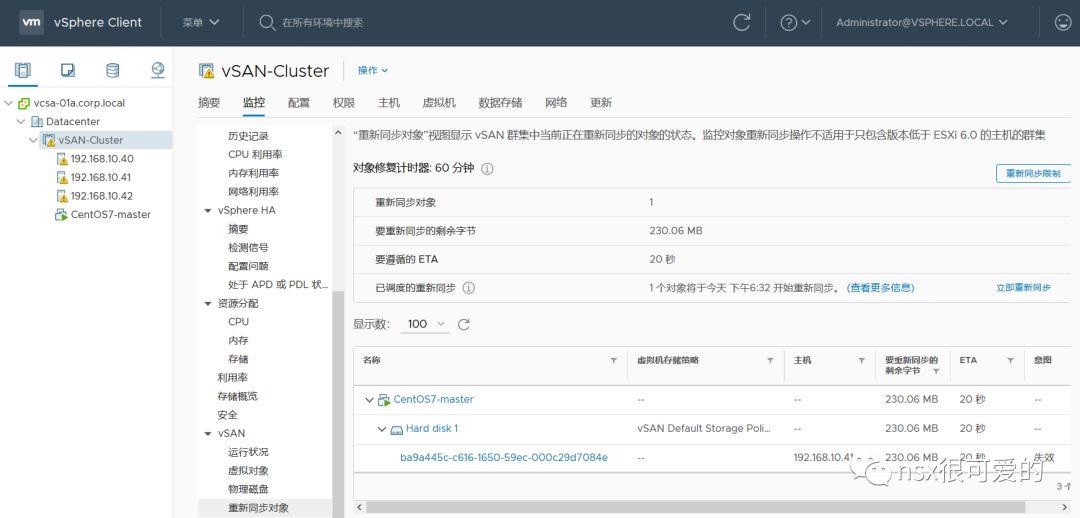Filter the host column
Image resolution: width=1080 pixels, height=518 pixels.
(x=862, y=360)
